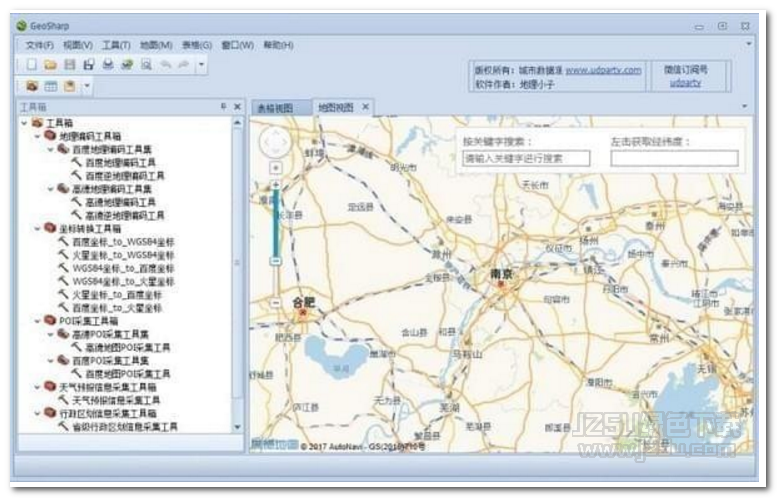Image resolution: width=777 pixels, height=498 pixels.
Task: Collapse the root 工具箱 tree node
Action: 24,122
